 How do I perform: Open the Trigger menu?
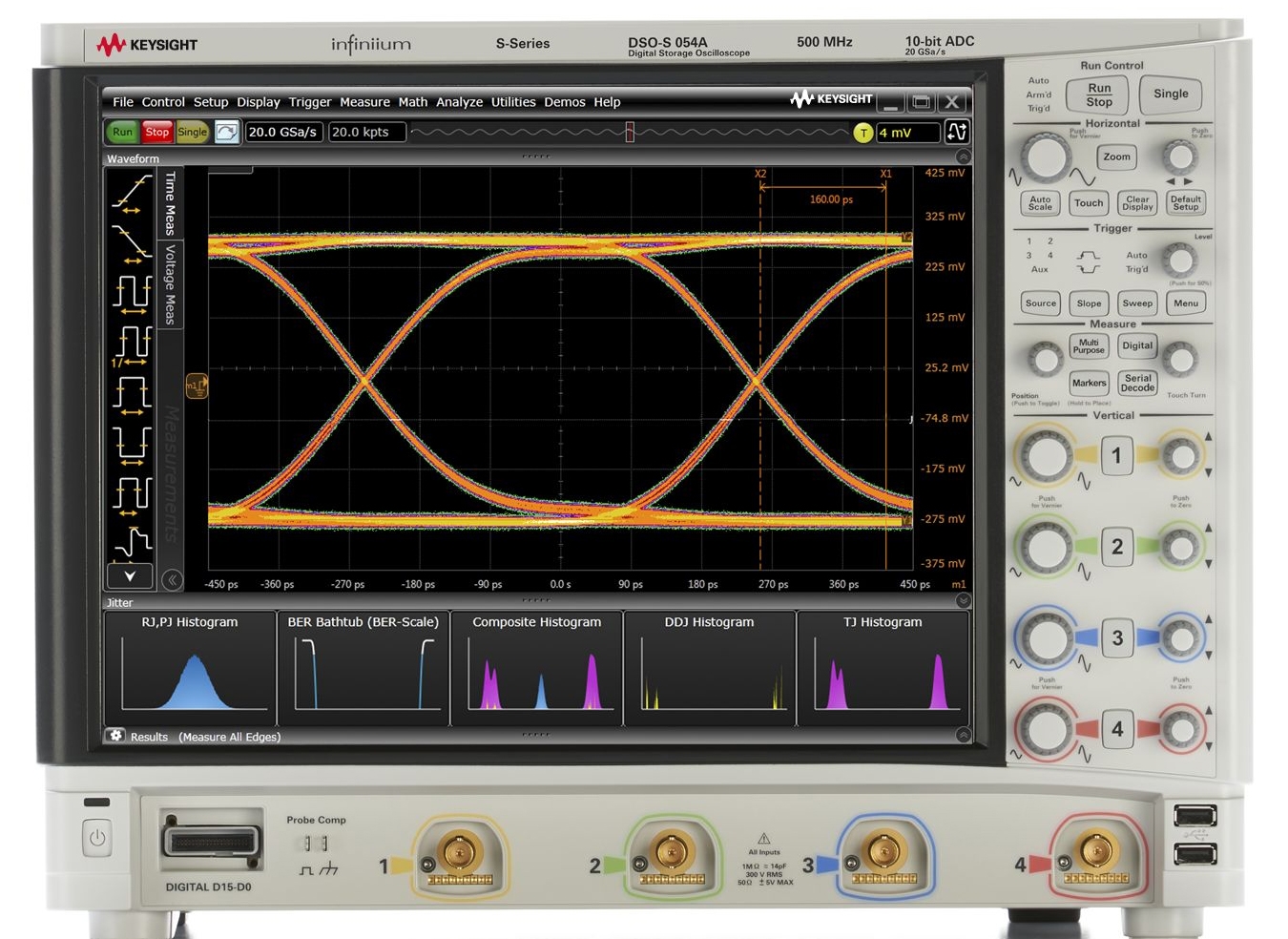pos(310,102)
